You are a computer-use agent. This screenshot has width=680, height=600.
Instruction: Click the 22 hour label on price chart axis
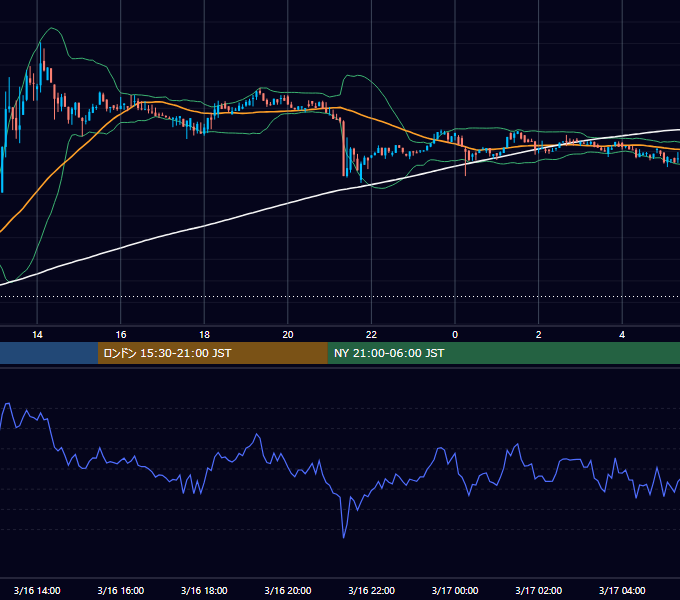coord(371,335)
